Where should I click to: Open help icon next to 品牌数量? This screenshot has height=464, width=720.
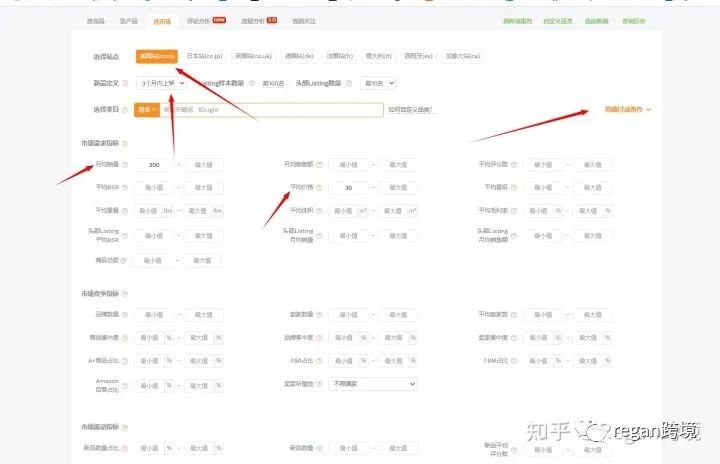[125, 315]
